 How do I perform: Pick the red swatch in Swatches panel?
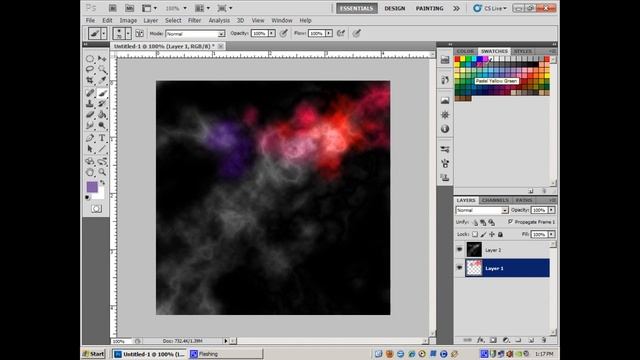click(457, 59)
